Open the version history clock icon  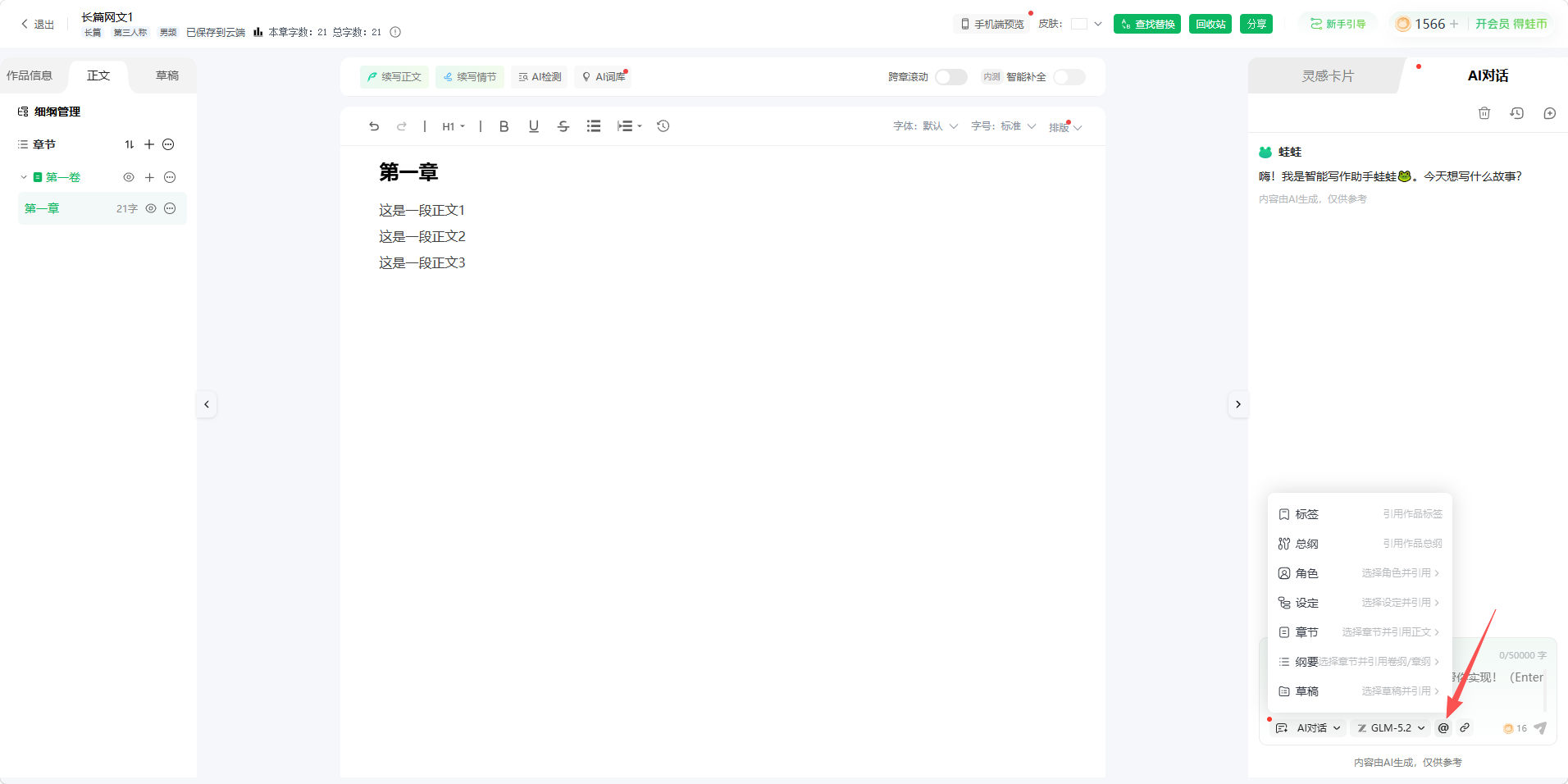tap(663, 126)
